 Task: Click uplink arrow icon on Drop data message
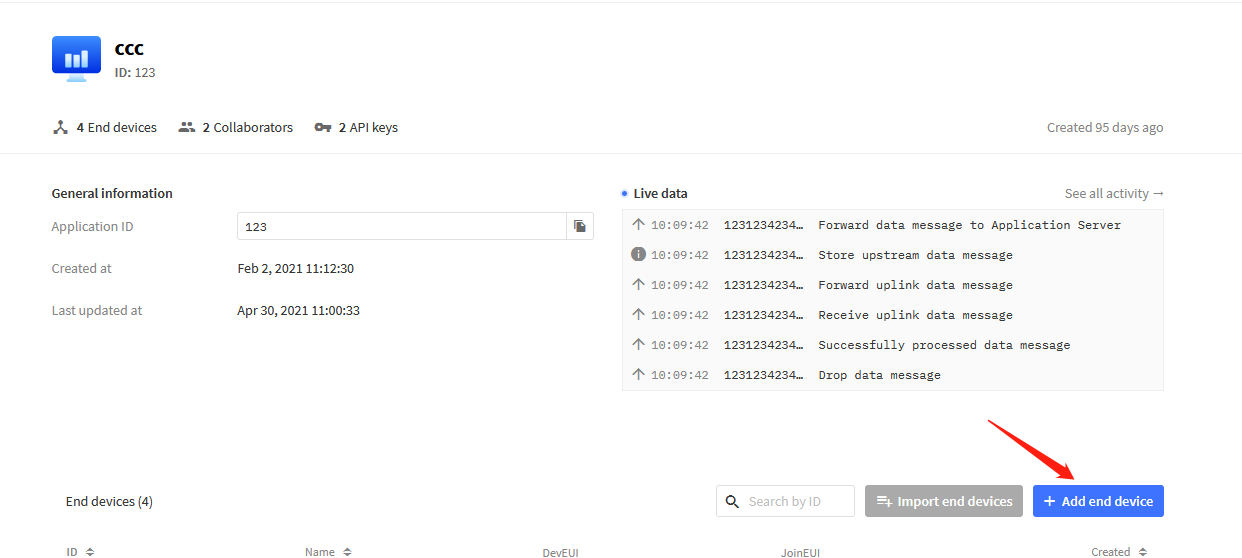coord(638,375)
